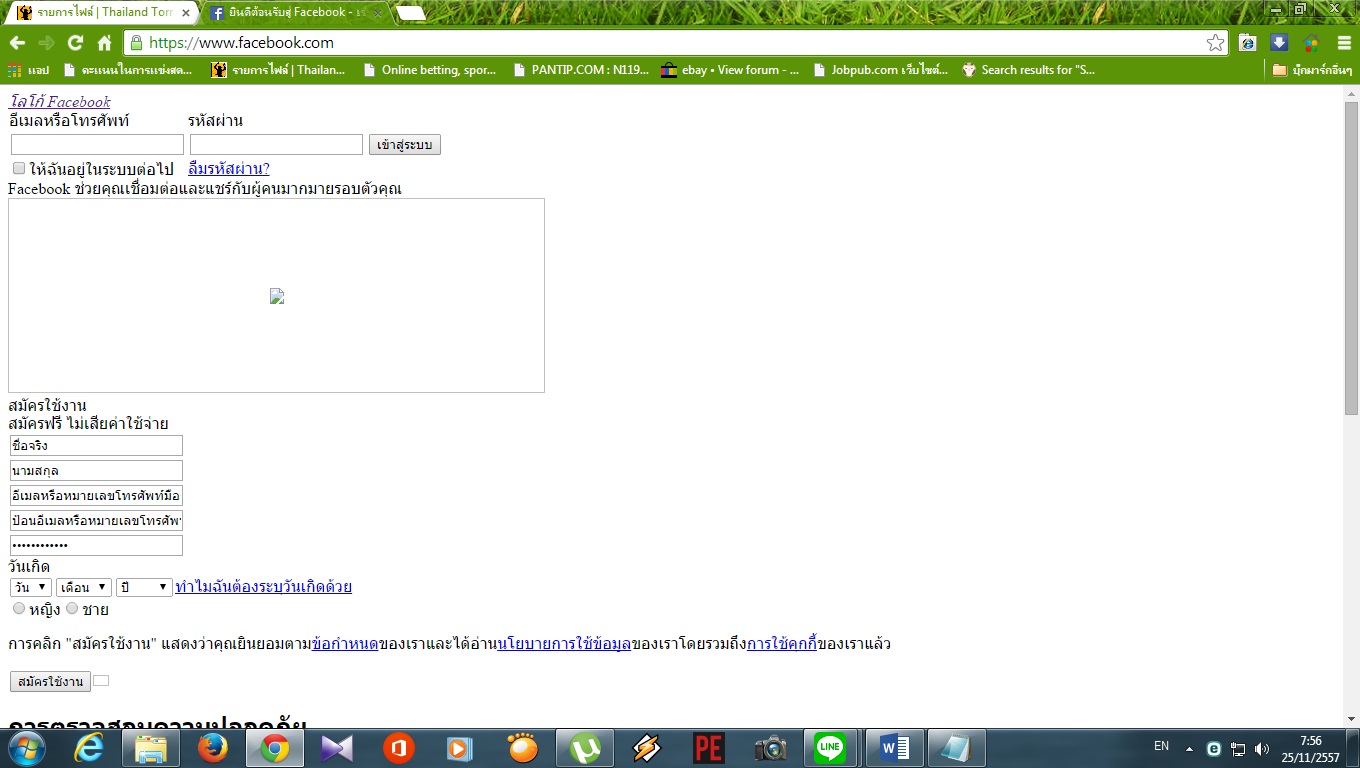Click the 'อีเมลหรือโทรศัพท์' login input field

97,145
